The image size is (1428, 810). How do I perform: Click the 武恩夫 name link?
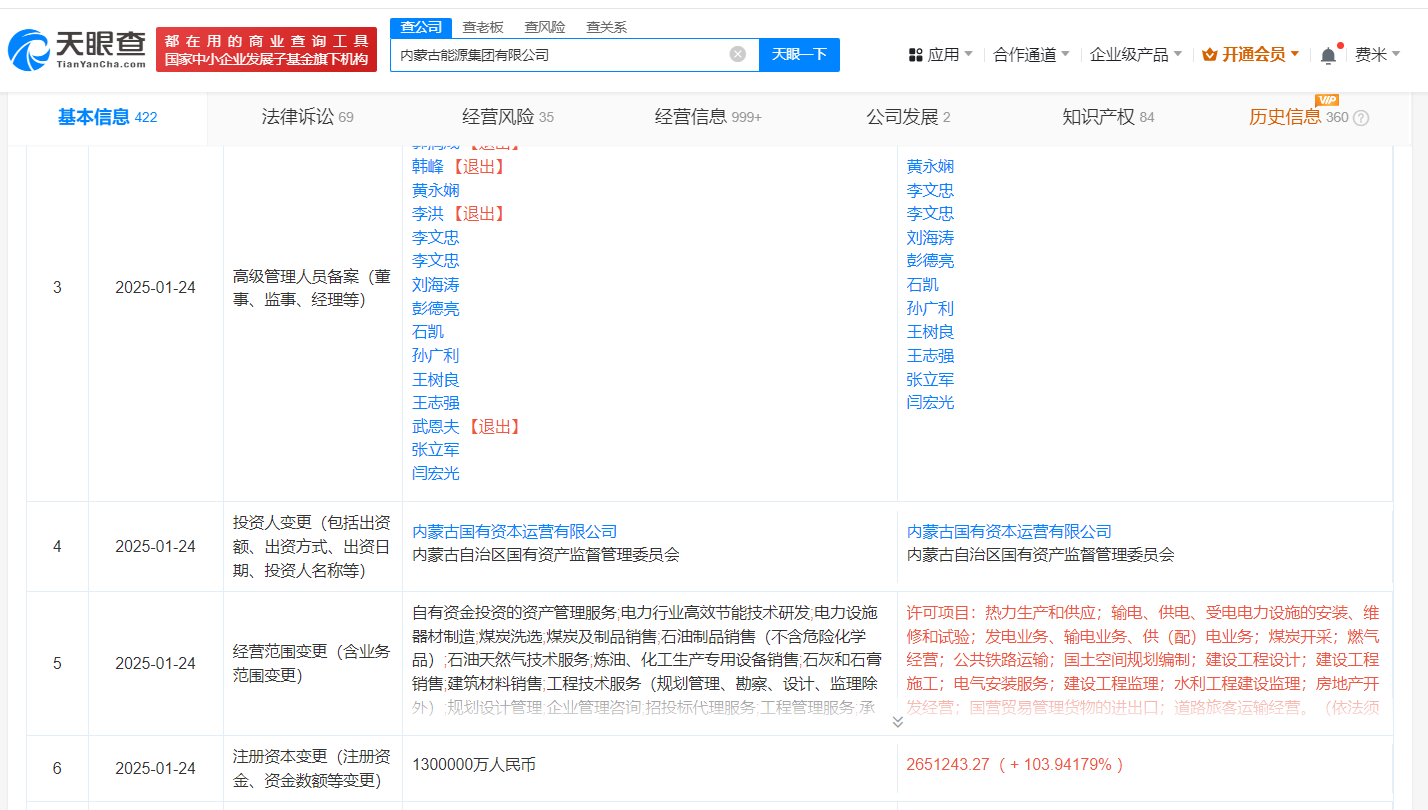coord(436,426)
